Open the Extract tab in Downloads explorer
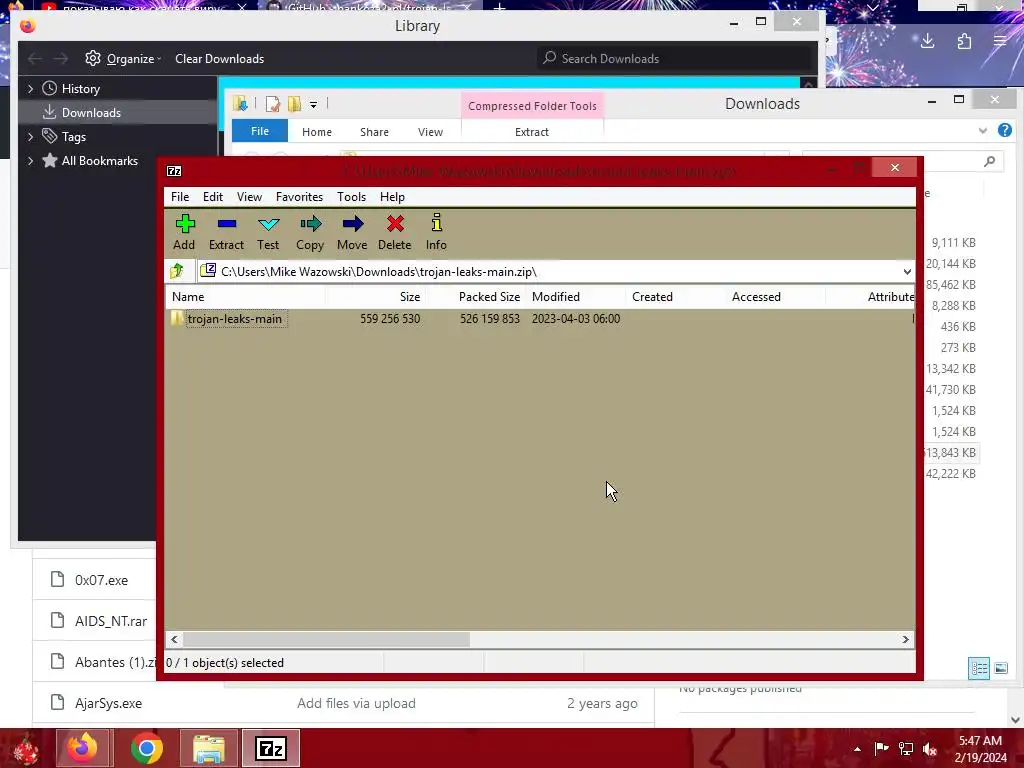The height and width of the screenshot is (768, 1024). (x=532, y=132)
